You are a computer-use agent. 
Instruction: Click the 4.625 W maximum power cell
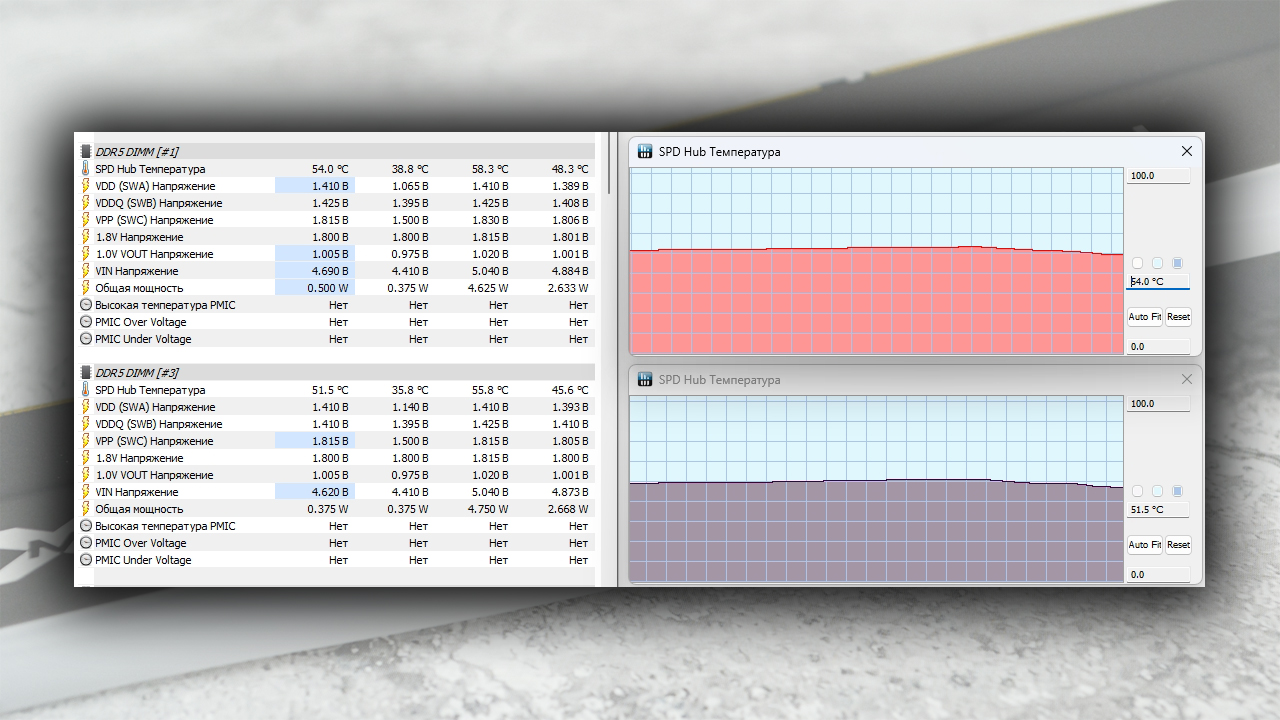click(489, 288)
